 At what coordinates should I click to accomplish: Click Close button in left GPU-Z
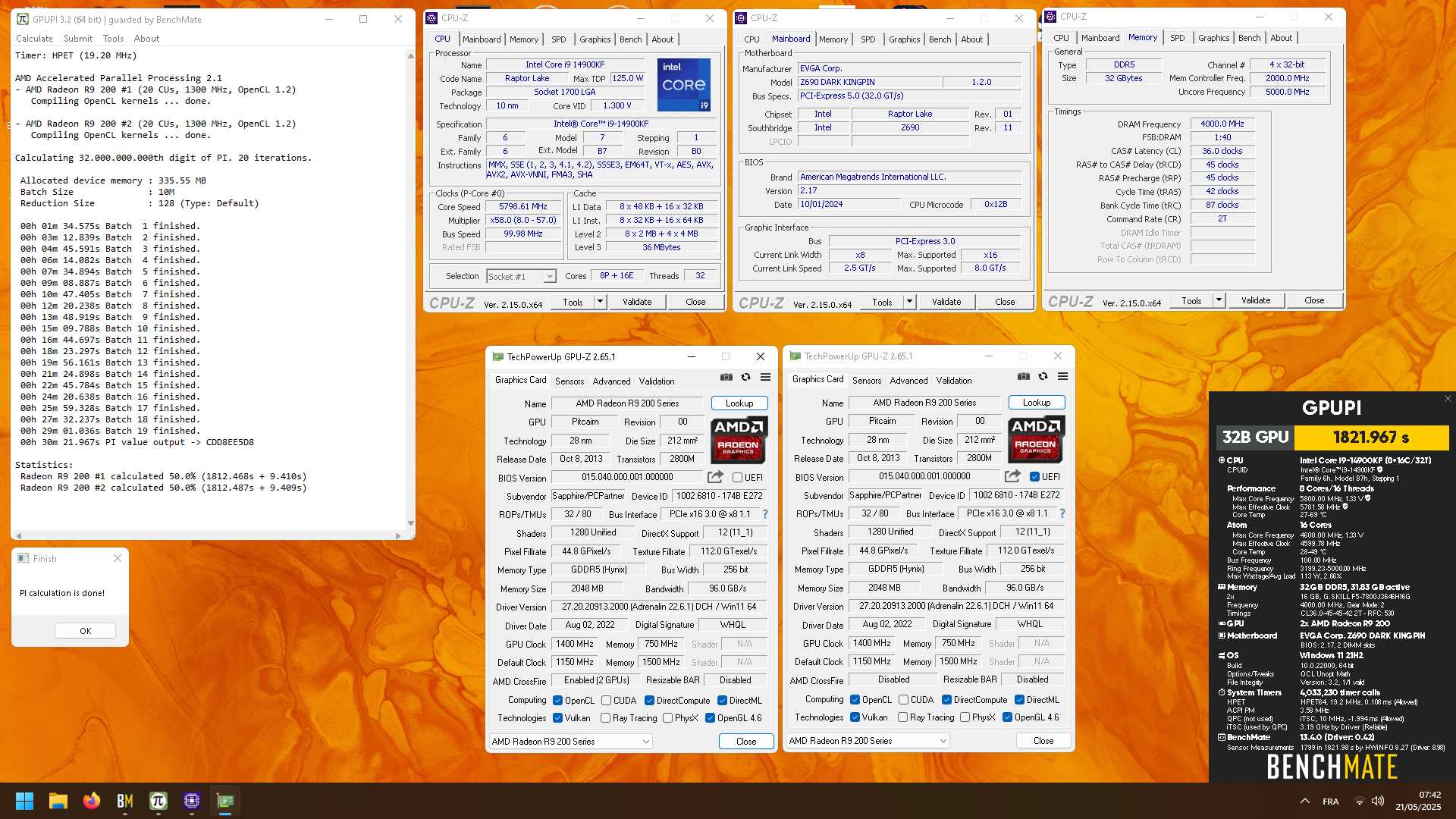[x=746, y=742]
